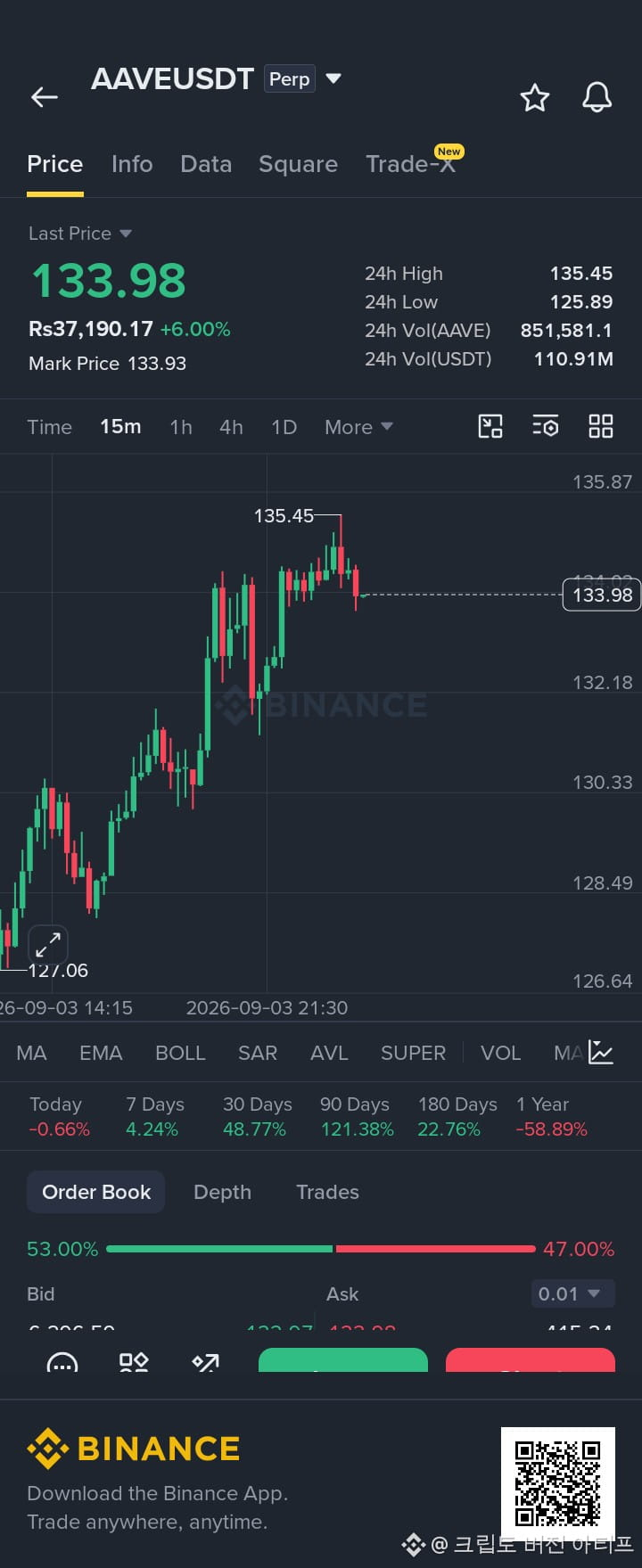Open the More timeframes dropdown
642x1568 pixels.
358,427
